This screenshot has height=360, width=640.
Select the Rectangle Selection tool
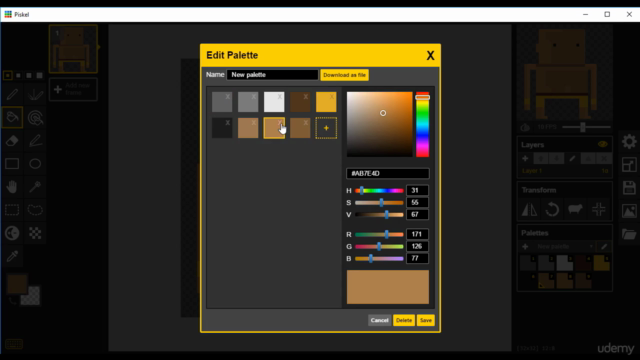coord(12,210)
